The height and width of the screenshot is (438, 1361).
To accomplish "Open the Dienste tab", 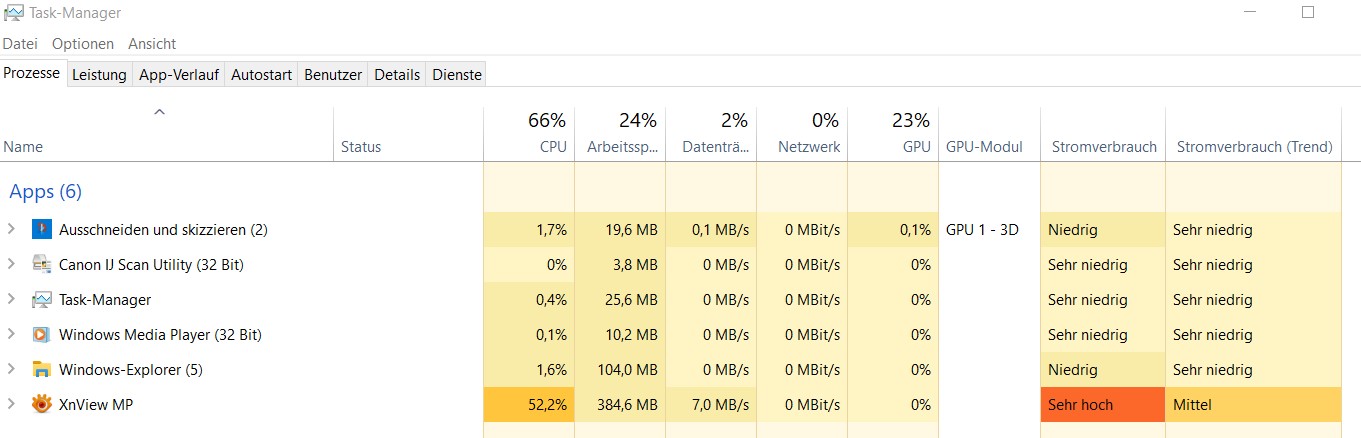I will point(457,75).
